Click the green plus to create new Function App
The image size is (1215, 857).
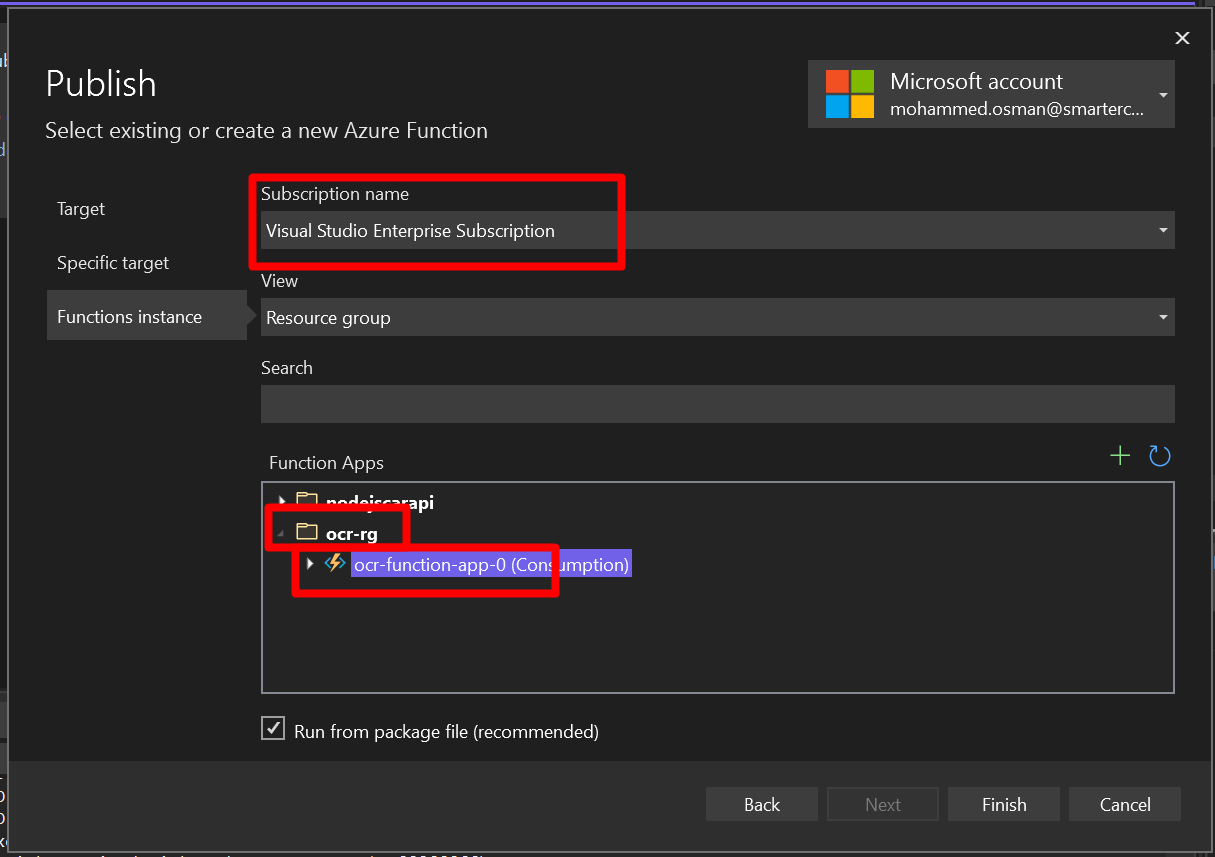coord(1120,456)
